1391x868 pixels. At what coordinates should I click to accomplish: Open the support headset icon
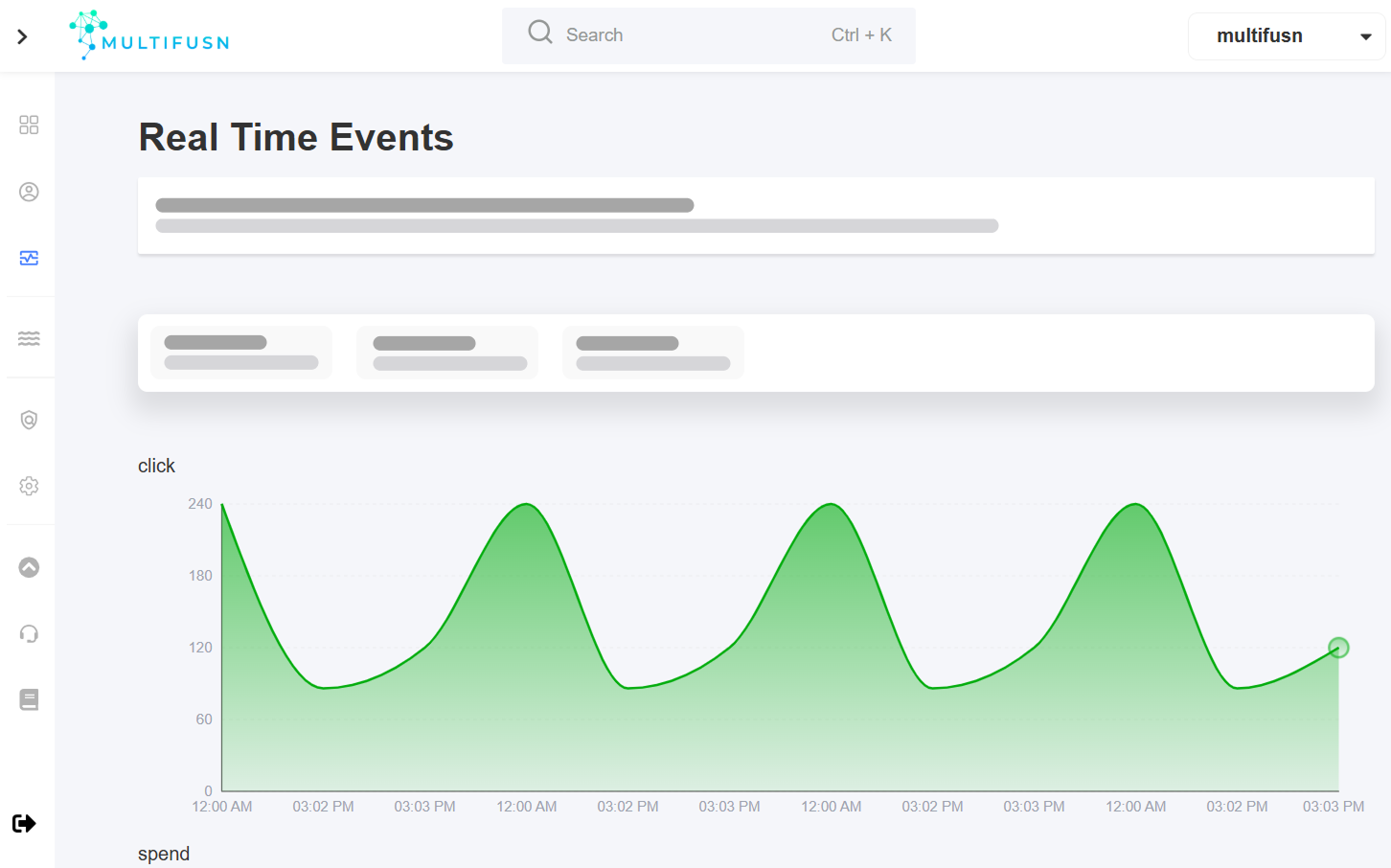tap(29, 633)
